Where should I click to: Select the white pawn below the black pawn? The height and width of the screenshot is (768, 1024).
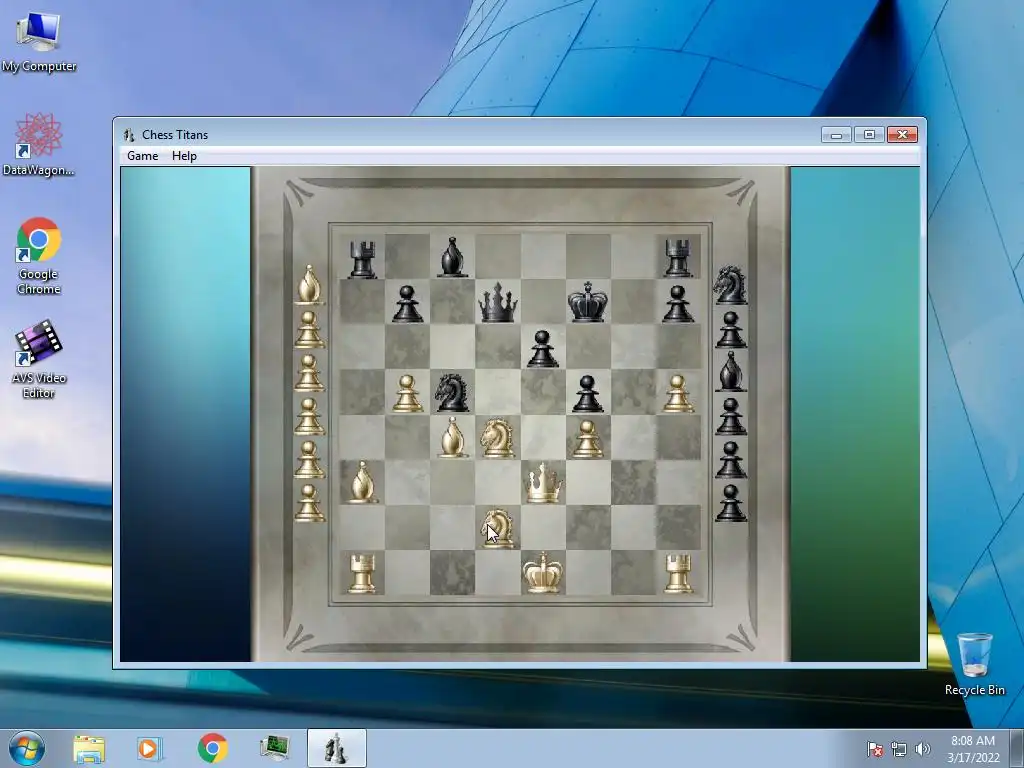click(x=588, y=439)
